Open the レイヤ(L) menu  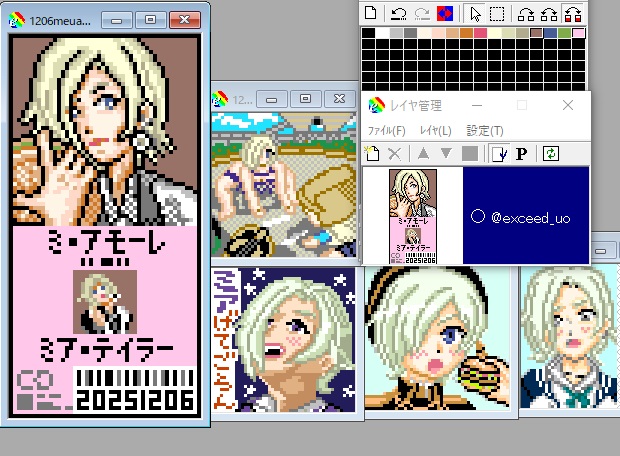coord(435,131)
